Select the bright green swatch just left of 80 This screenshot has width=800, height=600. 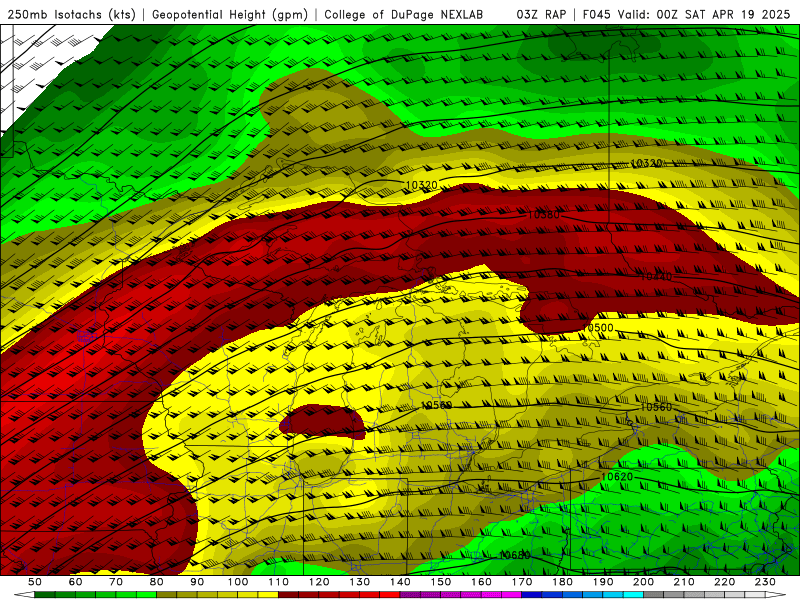click(x=146, y=595)
